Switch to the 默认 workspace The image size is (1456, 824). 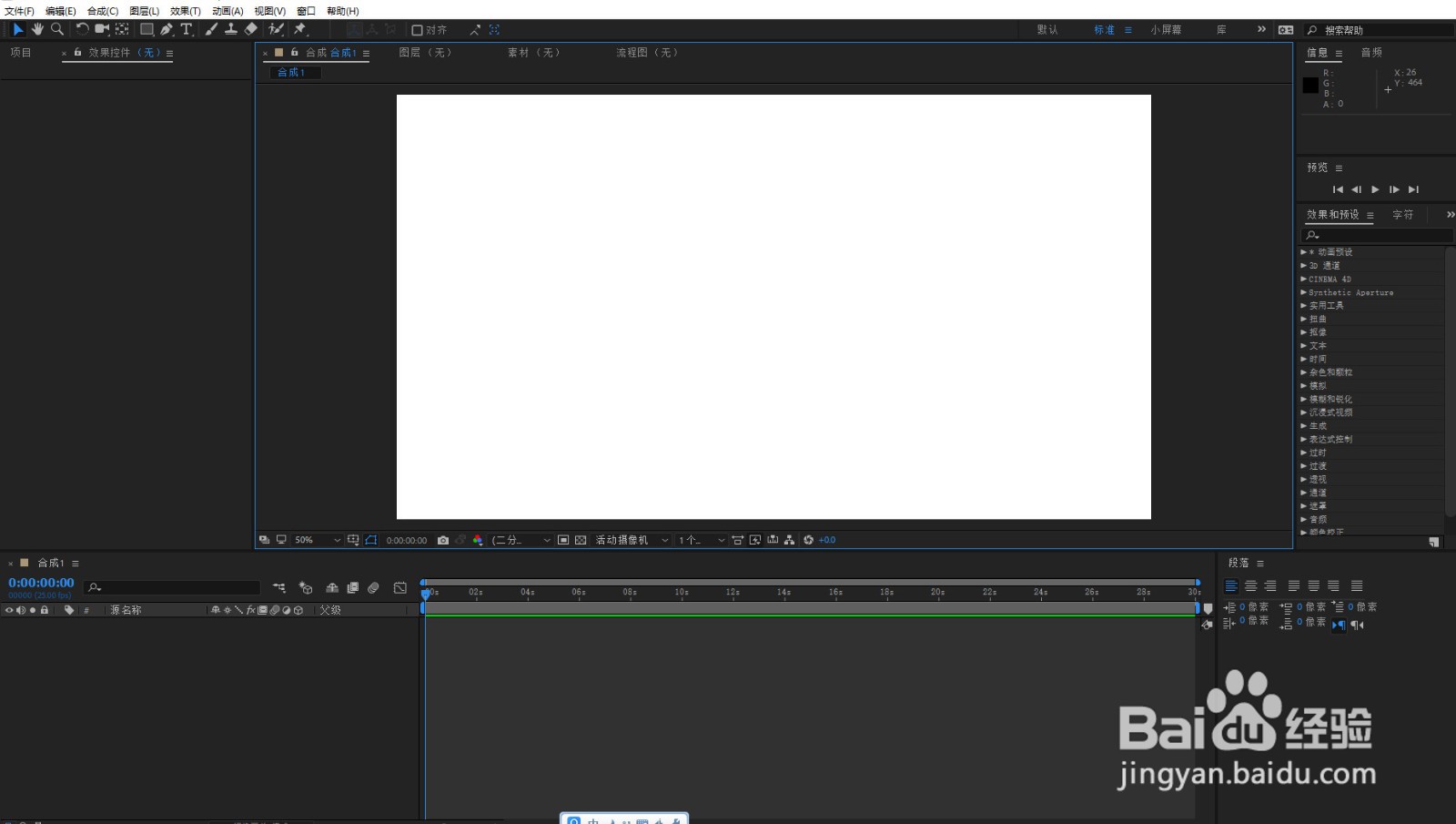click(x=1047, y=30)
